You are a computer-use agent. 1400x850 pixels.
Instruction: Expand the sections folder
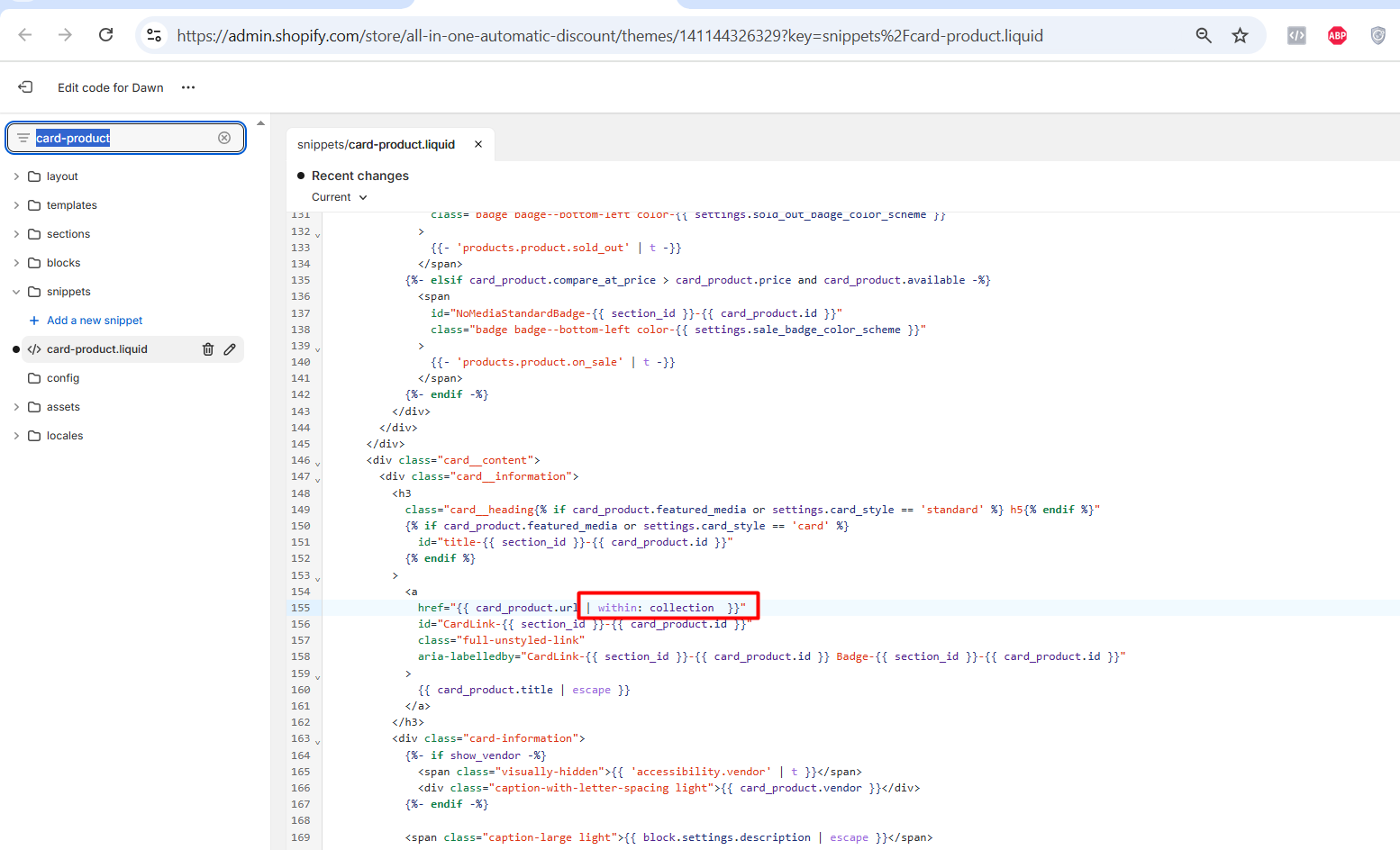click(x=16, y=234)
